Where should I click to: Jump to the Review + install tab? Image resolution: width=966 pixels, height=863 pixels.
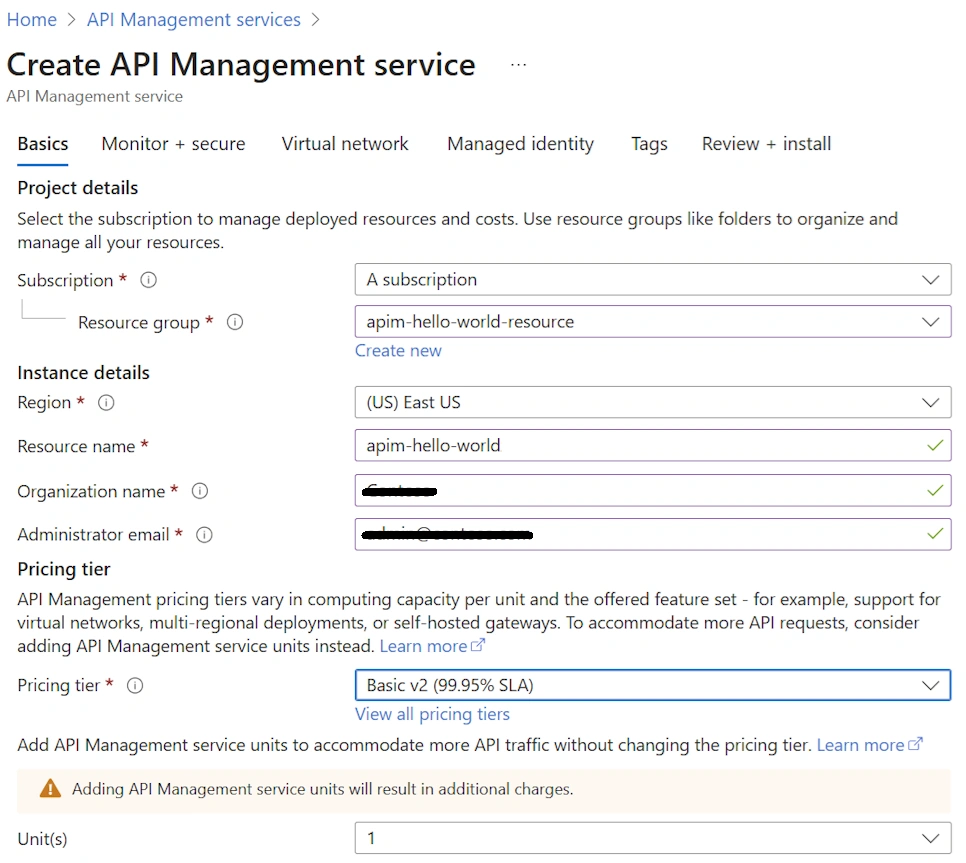[766, 144]
